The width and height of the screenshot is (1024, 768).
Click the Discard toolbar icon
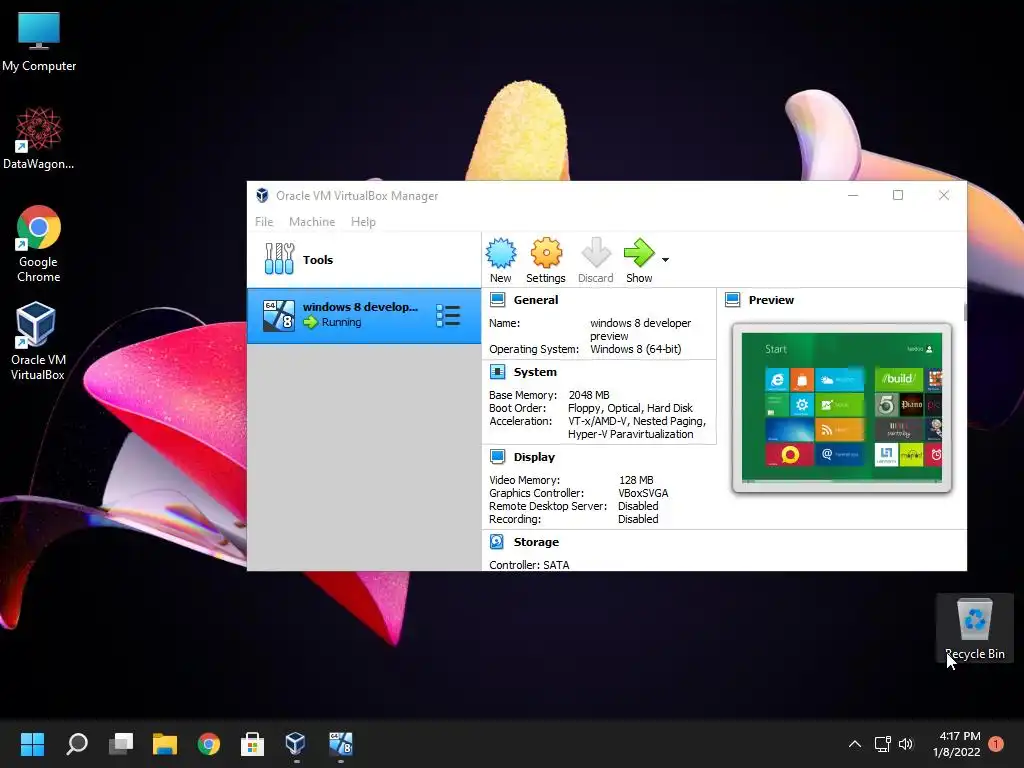click(x=596, y=253)
